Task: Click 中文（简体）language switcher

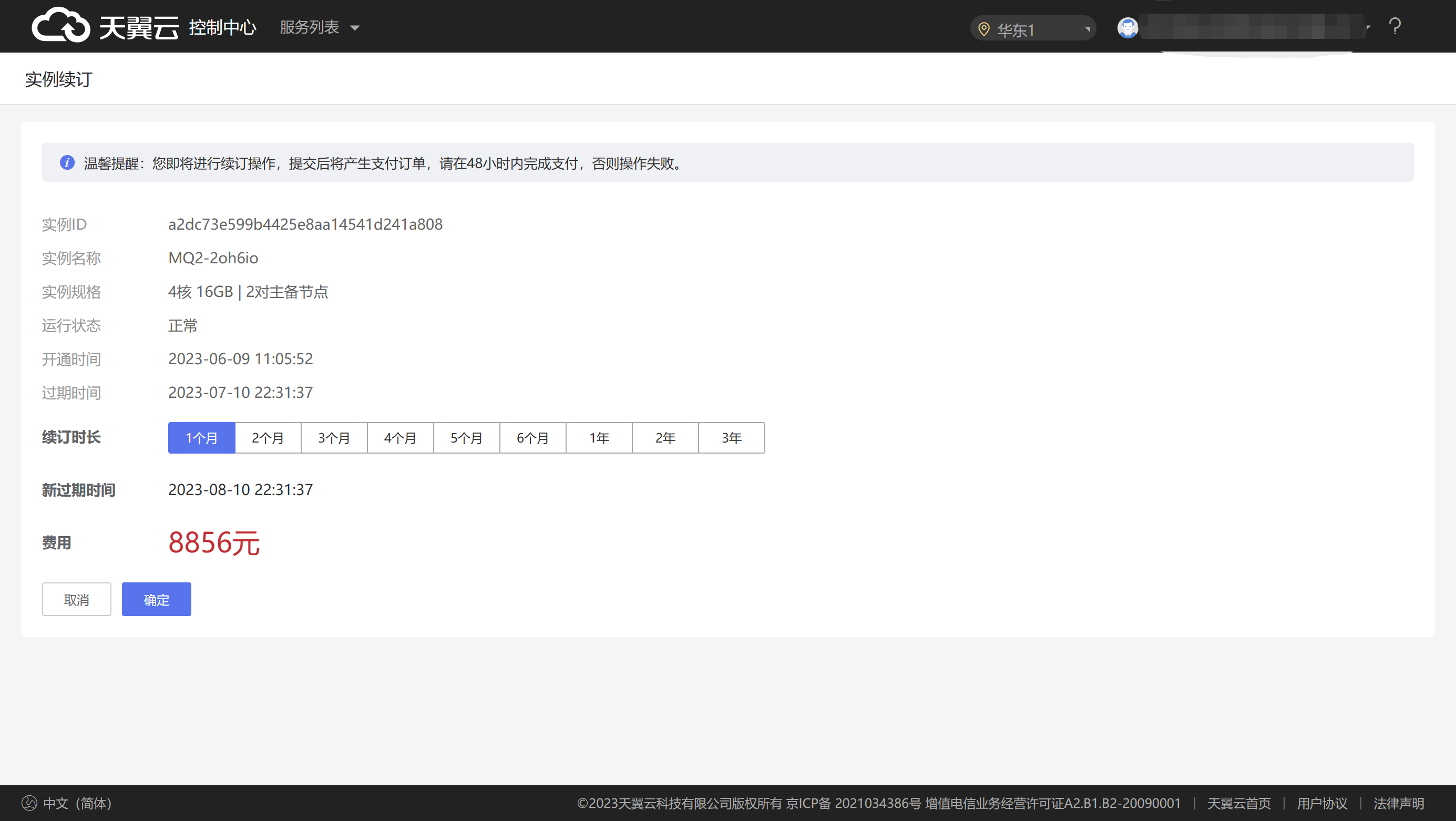Action: 77,803
